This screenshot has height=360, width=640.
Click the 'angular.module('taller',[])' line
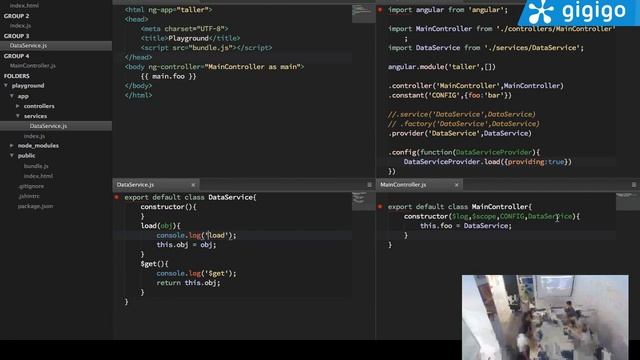442,67
